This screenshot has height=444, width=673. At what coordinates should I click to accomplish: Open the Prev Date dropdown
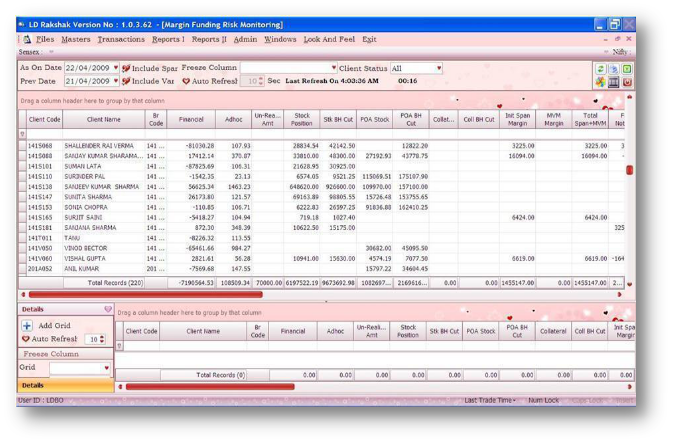(115, 81)
